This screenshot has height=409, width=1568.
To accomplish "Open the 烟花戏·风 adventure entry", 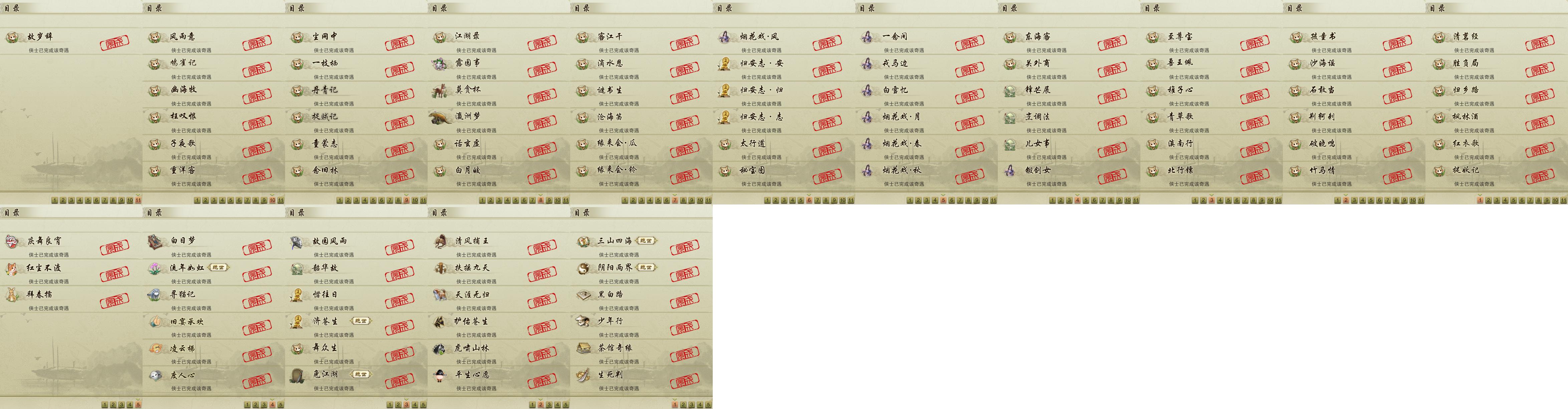I will (784, 41).
